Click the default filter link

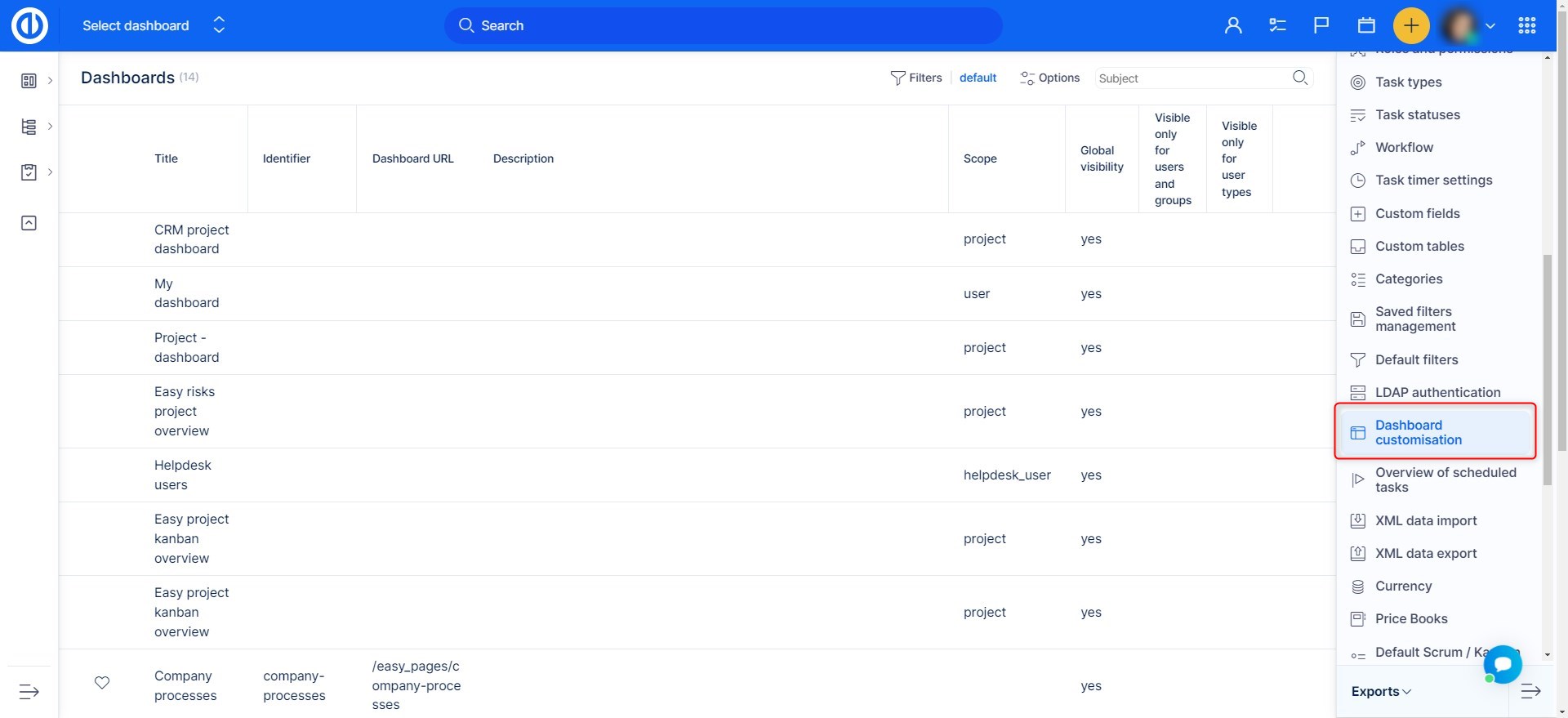tap(978, 78)
